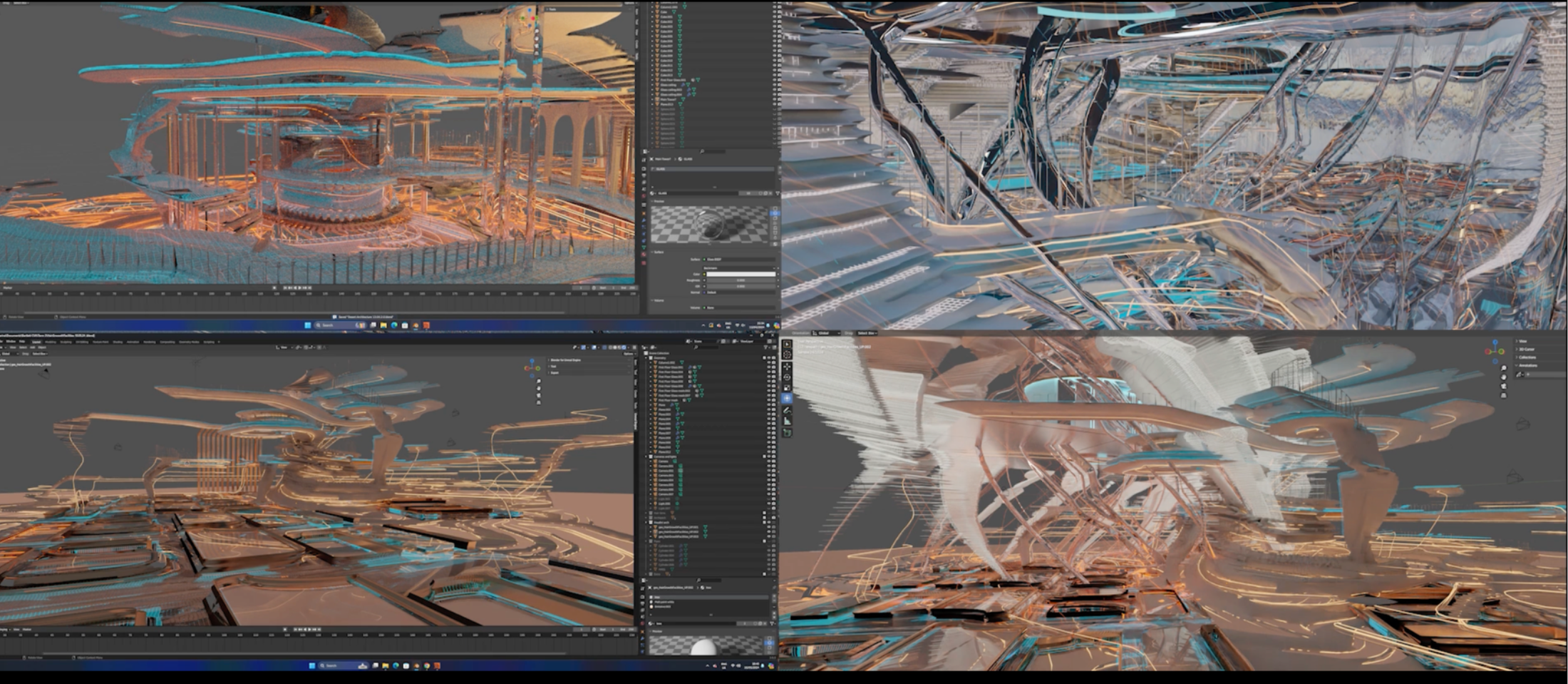Choose the Measure ruler tool
Screen dimensions: 1568x684
pyautogui.click(x=787, y=421)
